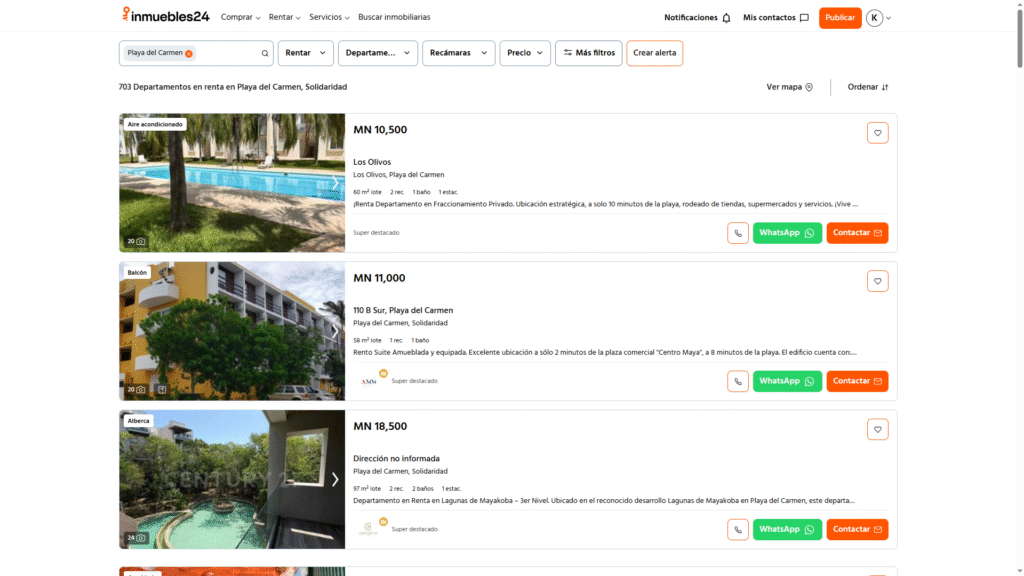
Task: Remove the Playa del Carmen location chip
Action: coord(188,53)
